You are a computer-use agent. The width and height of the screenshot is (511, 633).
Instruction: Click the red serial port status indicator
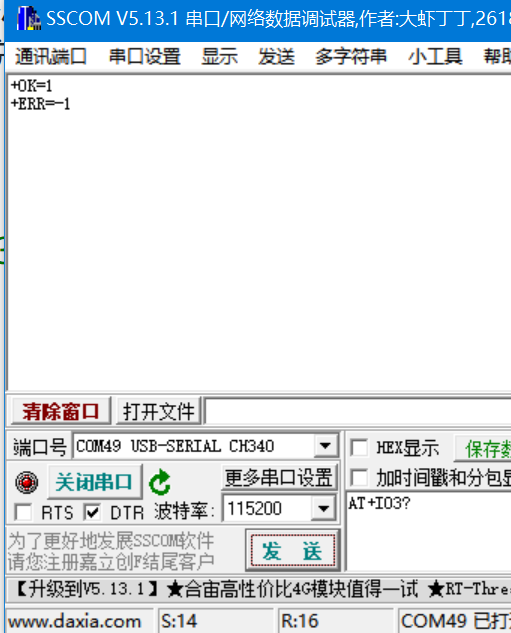point(27,482)
